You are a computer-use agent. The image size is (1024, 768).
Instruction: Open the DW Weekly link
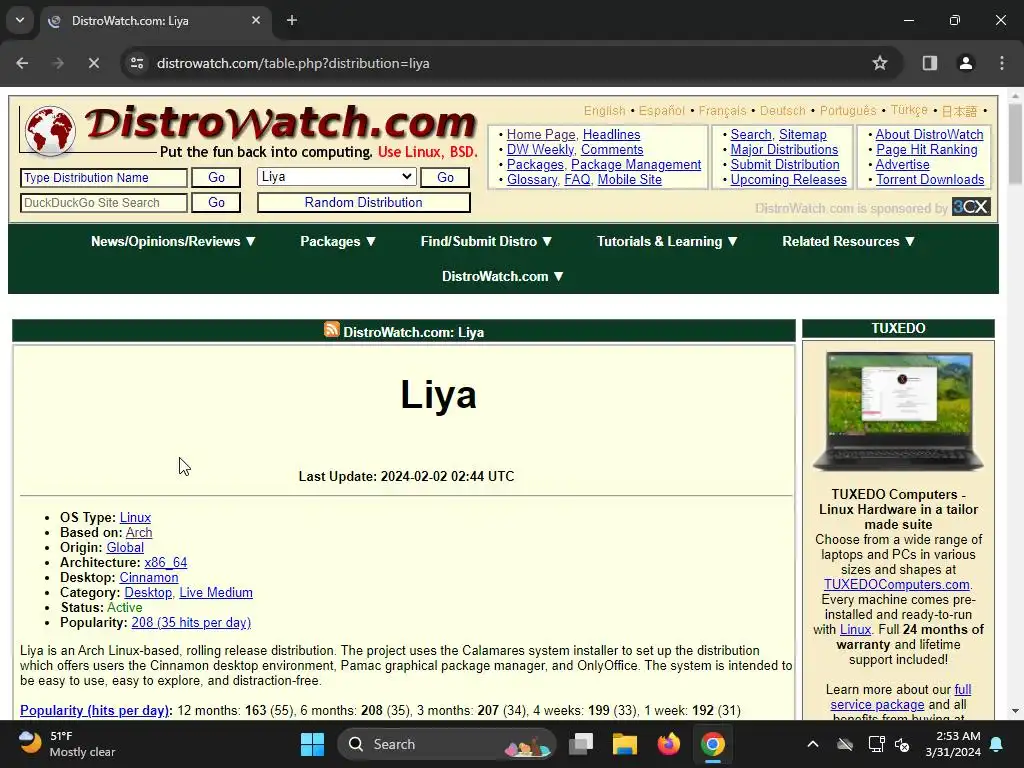[540, 150]
